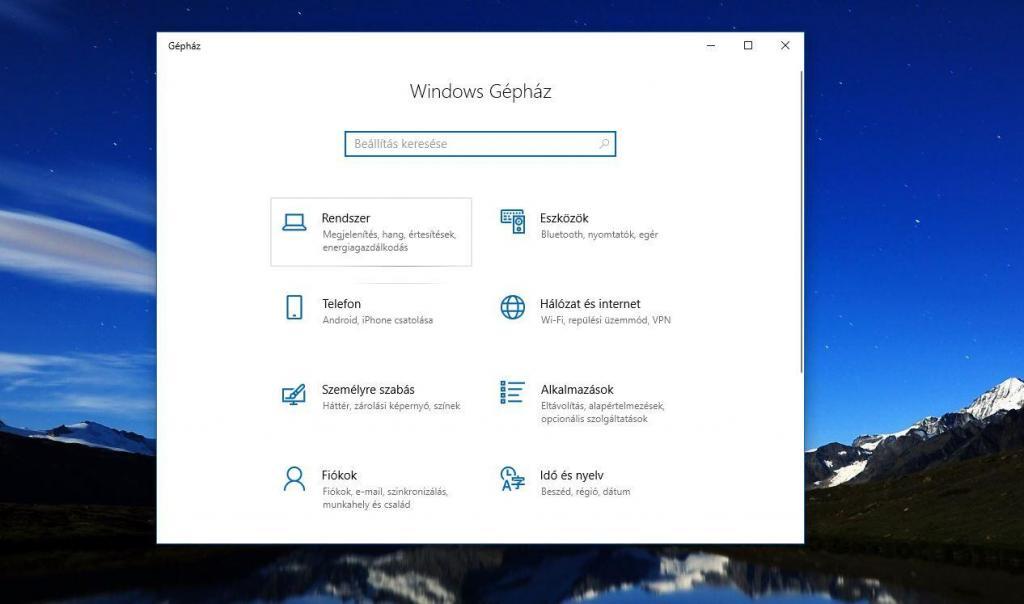Image resolution: width=1024 pixels, height=604 pixels.
Task: Select the Eszközök category label
Action: [x=564, y=218]
